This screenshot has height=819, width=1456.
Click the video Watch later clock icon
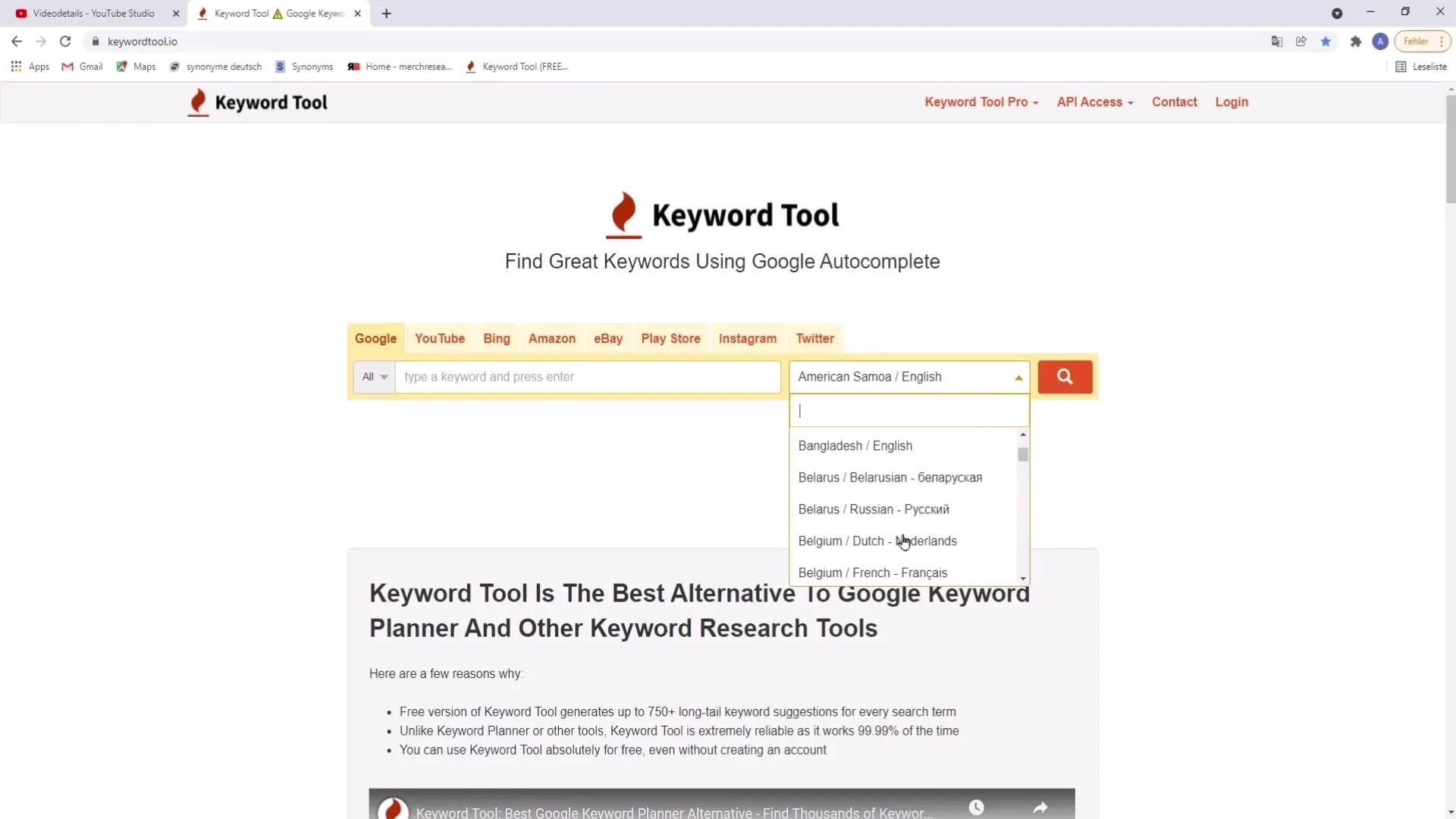[977, 808]
